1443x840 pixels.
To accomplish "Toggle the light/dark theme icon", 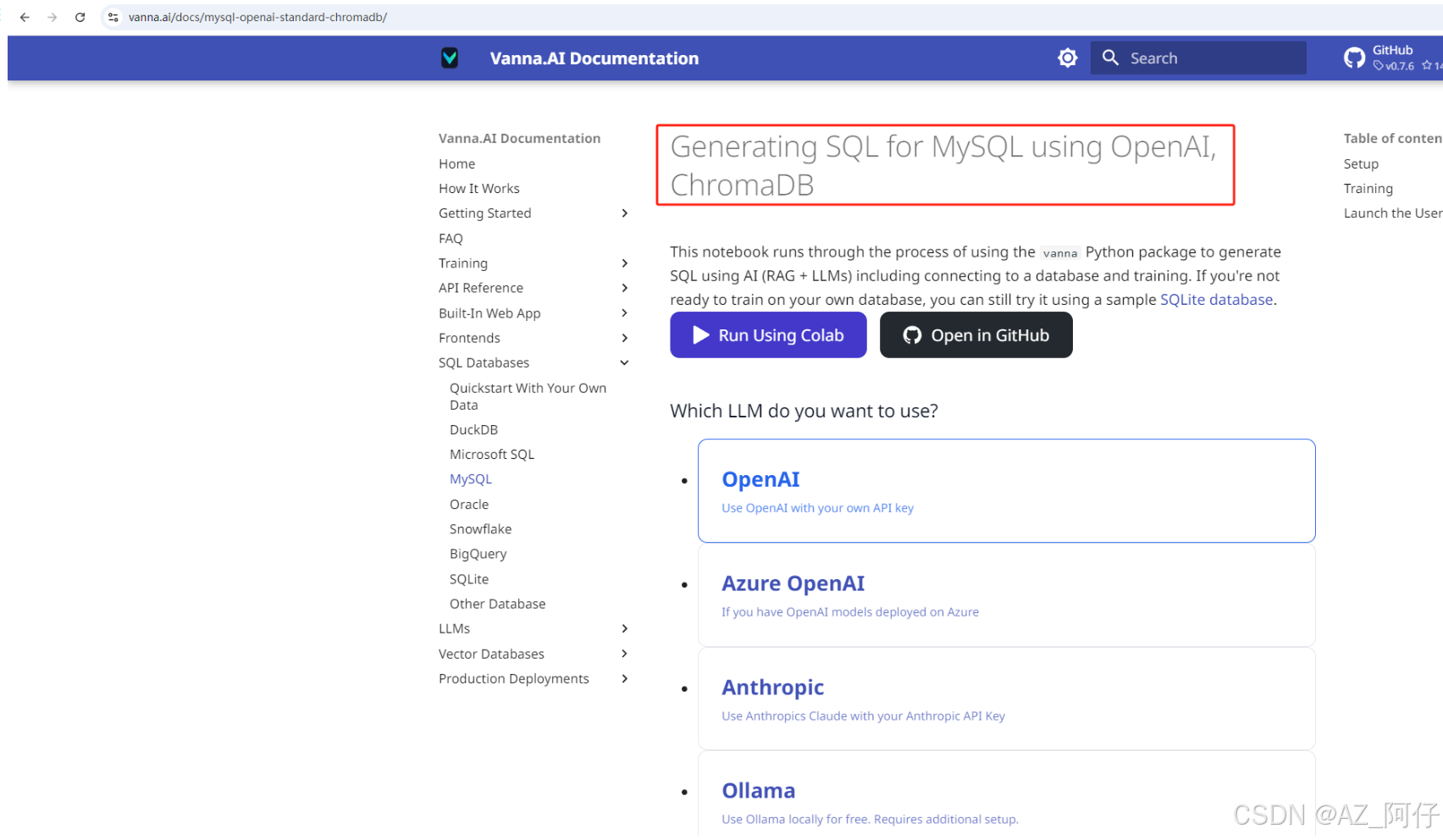I will click(x=1068, y=58).
